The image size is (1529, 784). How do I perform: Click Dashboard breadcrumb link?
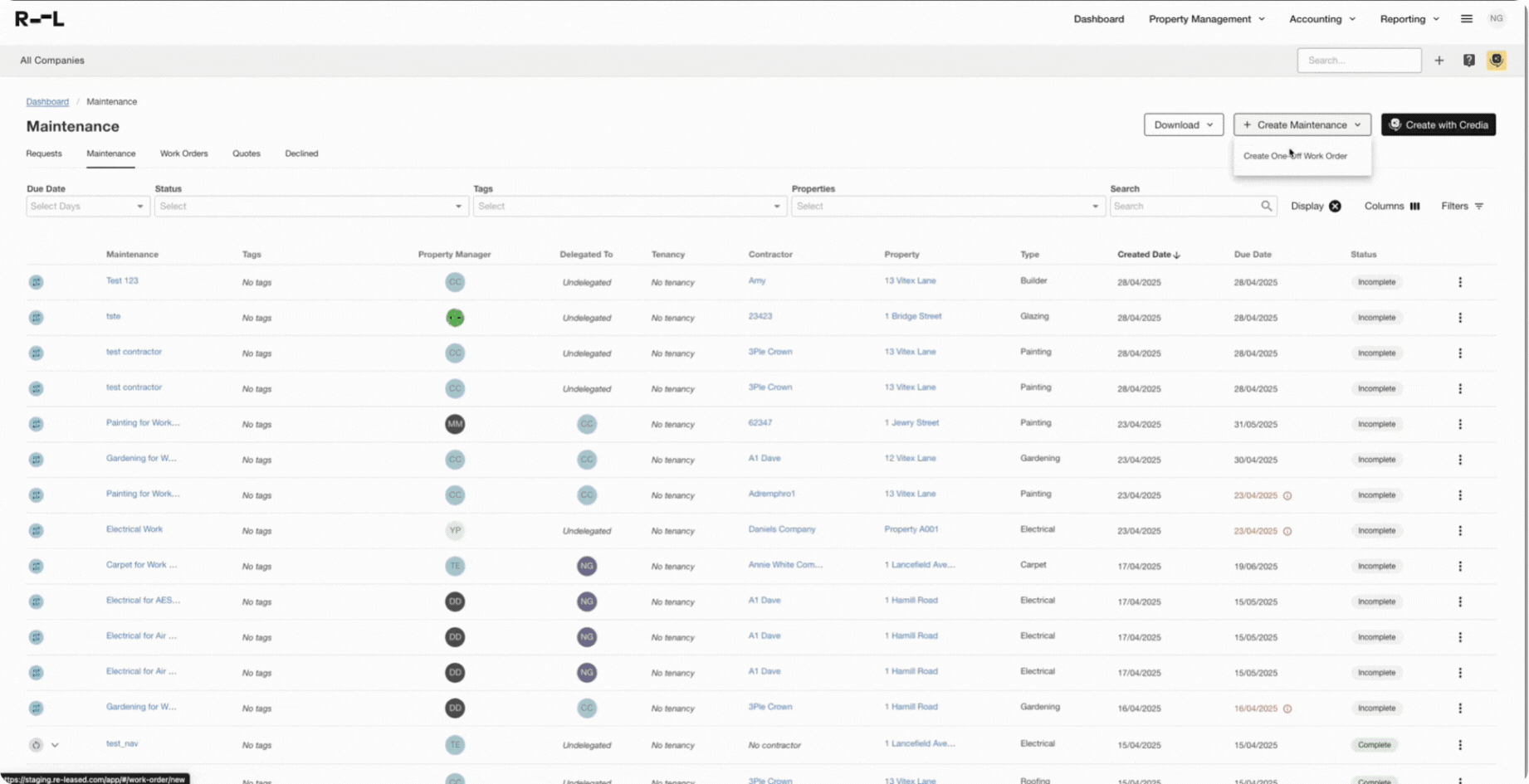(47, 101)
